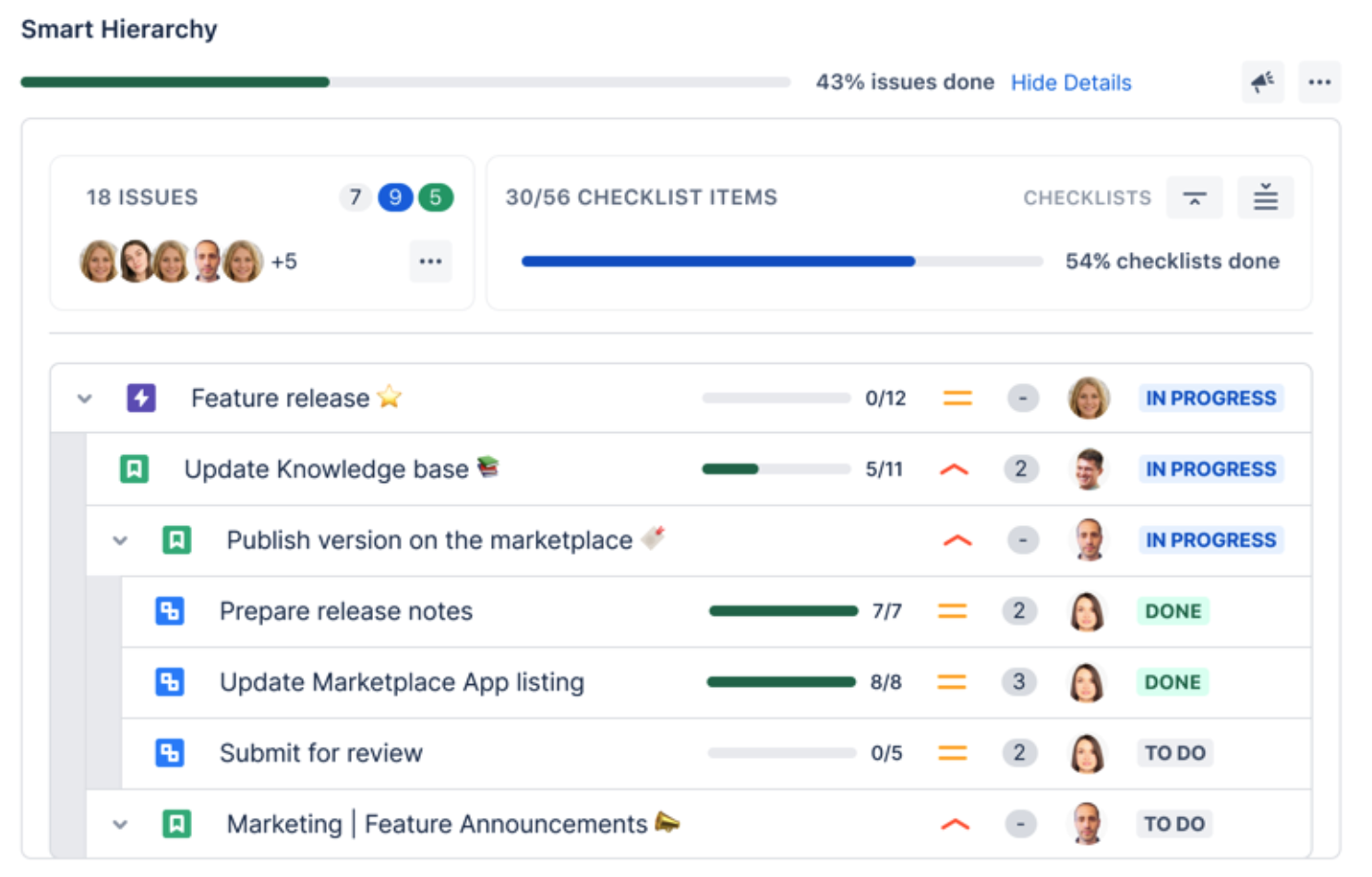The width and height of the screenshot is (1372, 877).
Task: Collapse all checklists icon button
Action: [x=1194, y=198]
